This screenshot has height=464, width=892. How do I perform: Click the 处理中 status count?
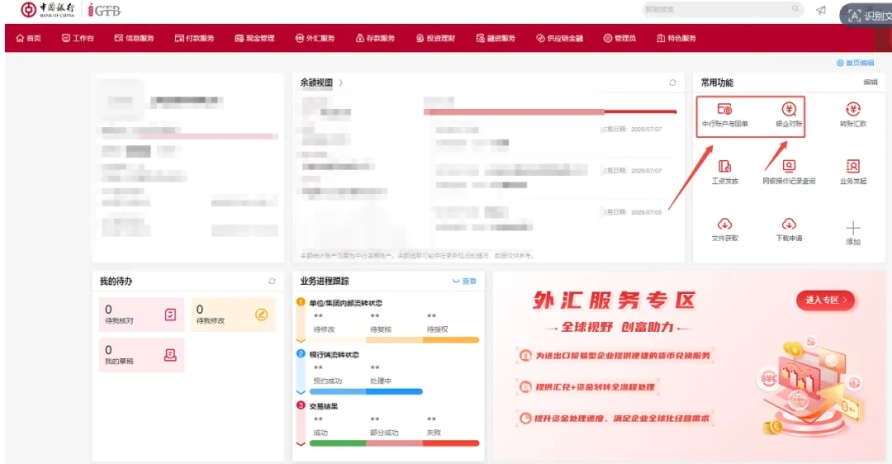(375, 368)
